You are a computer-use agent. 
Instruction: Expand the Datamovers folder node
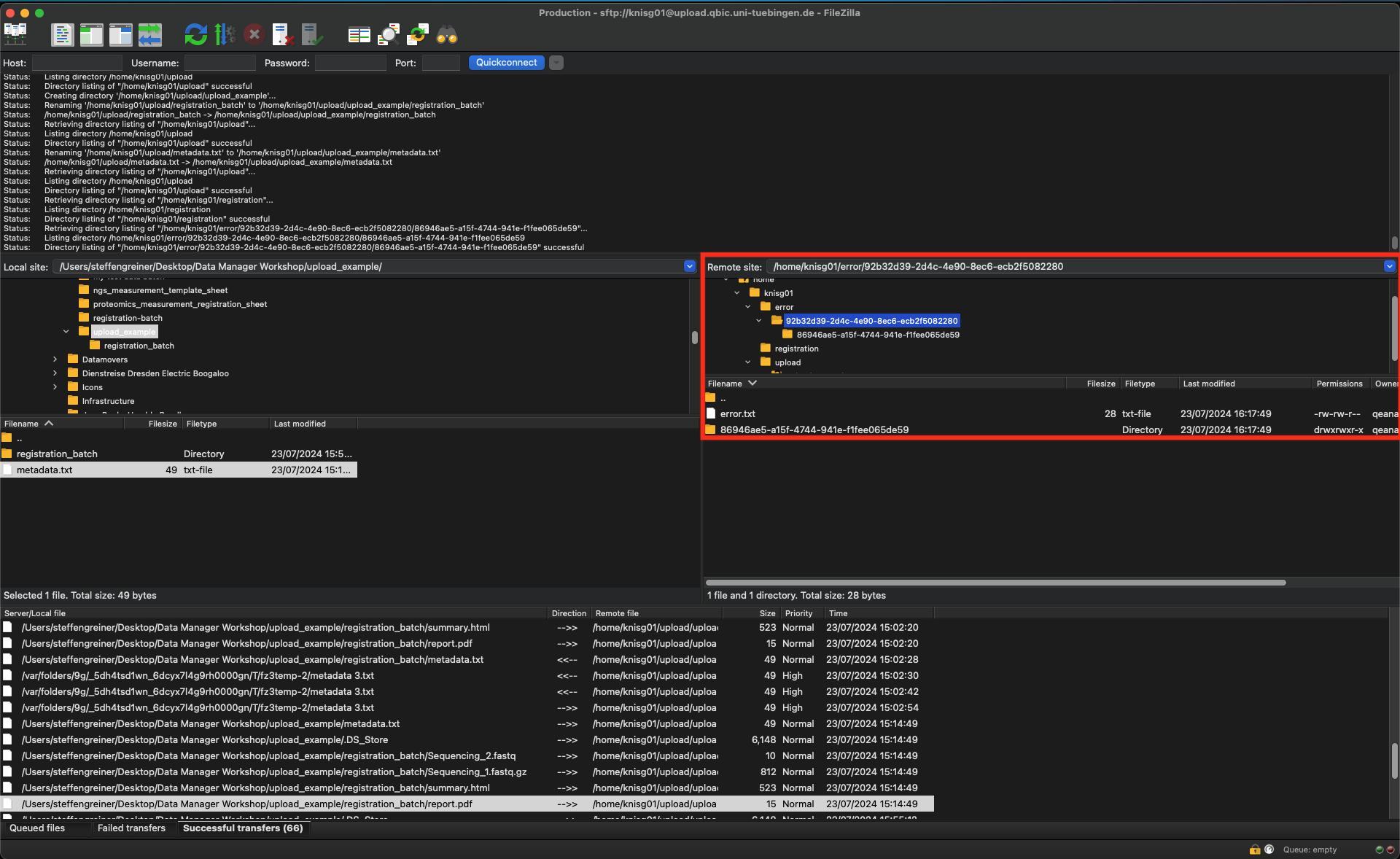(55, 359)
